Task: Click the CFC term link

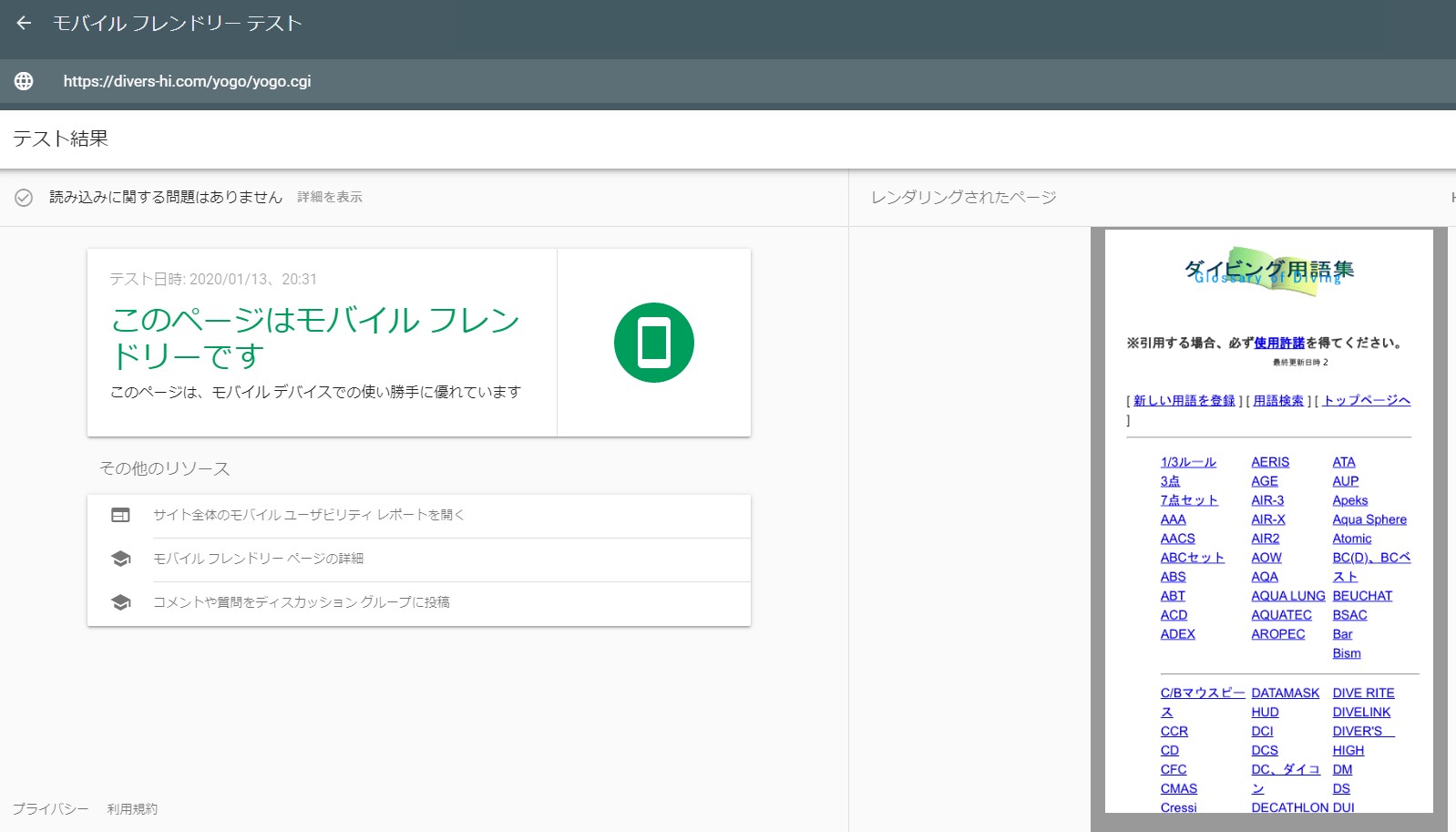Action: click(x=1174, y=769)
